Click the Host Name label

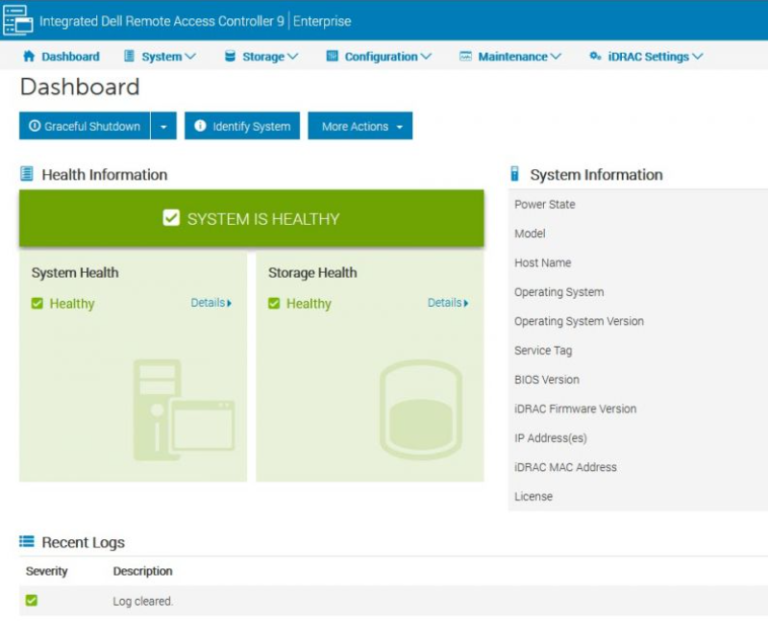pyautogui.click(x=542, y=263)
